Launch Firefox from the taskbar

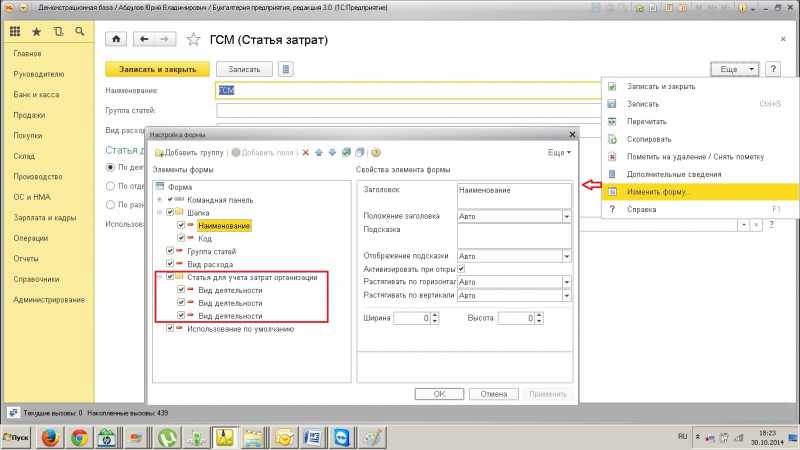(x=50, y=438)
